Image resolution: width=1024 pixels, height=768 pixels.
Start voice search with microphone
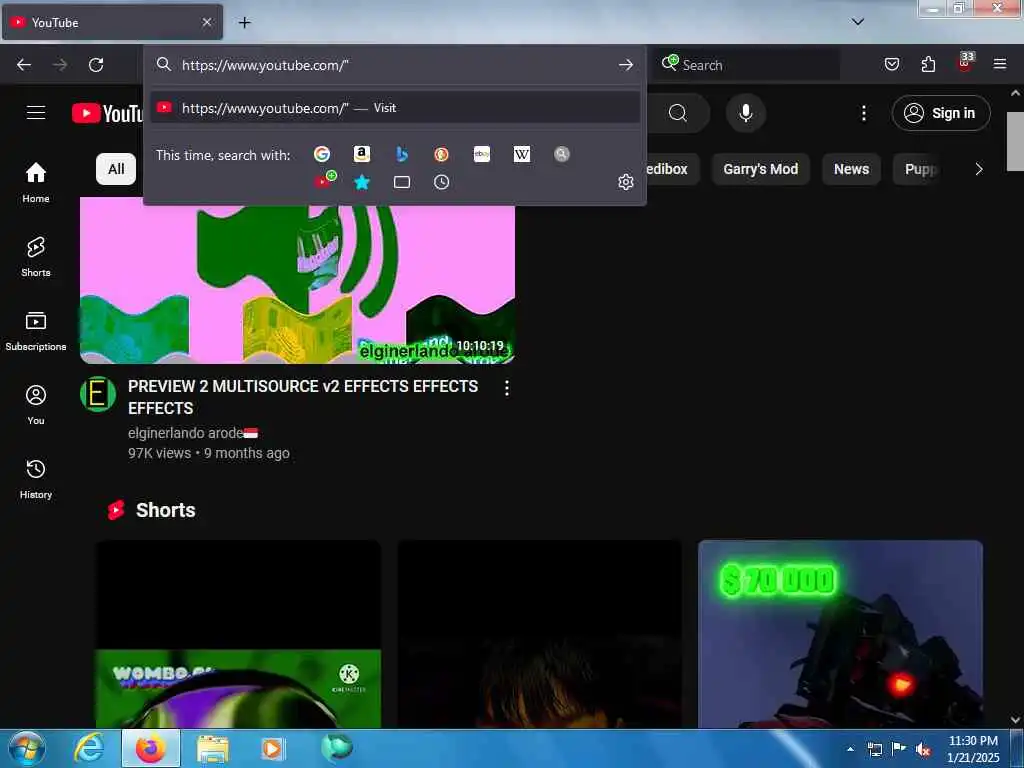(x=746, y=113)
